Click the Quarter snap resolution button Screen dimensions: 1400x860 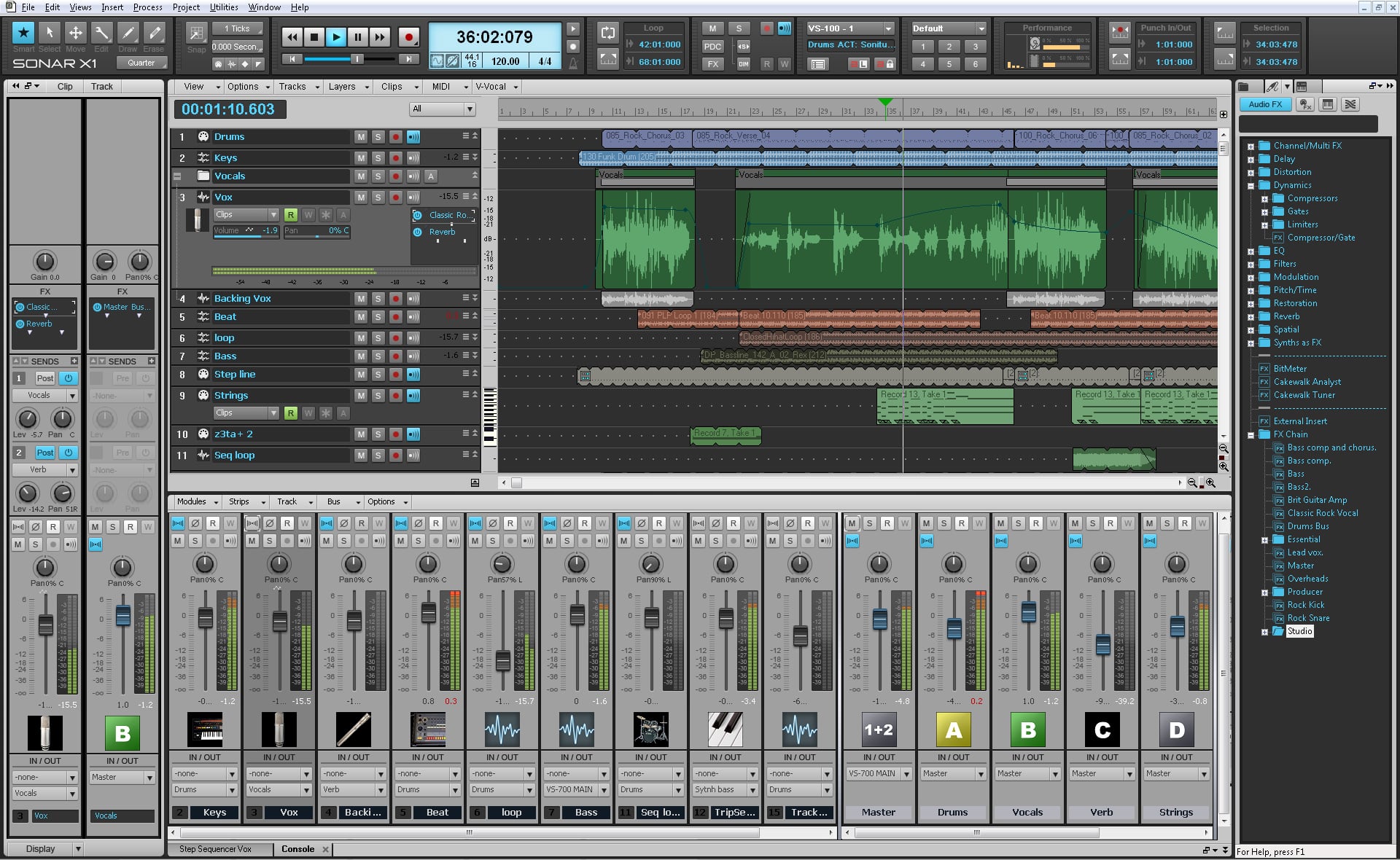[141, 63]
